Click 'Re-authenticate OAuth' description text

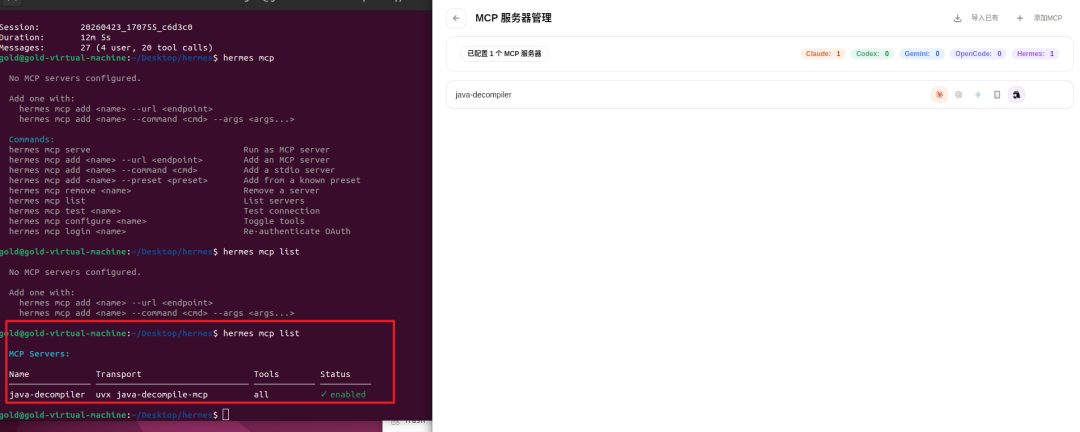click(x=297, y=232)
